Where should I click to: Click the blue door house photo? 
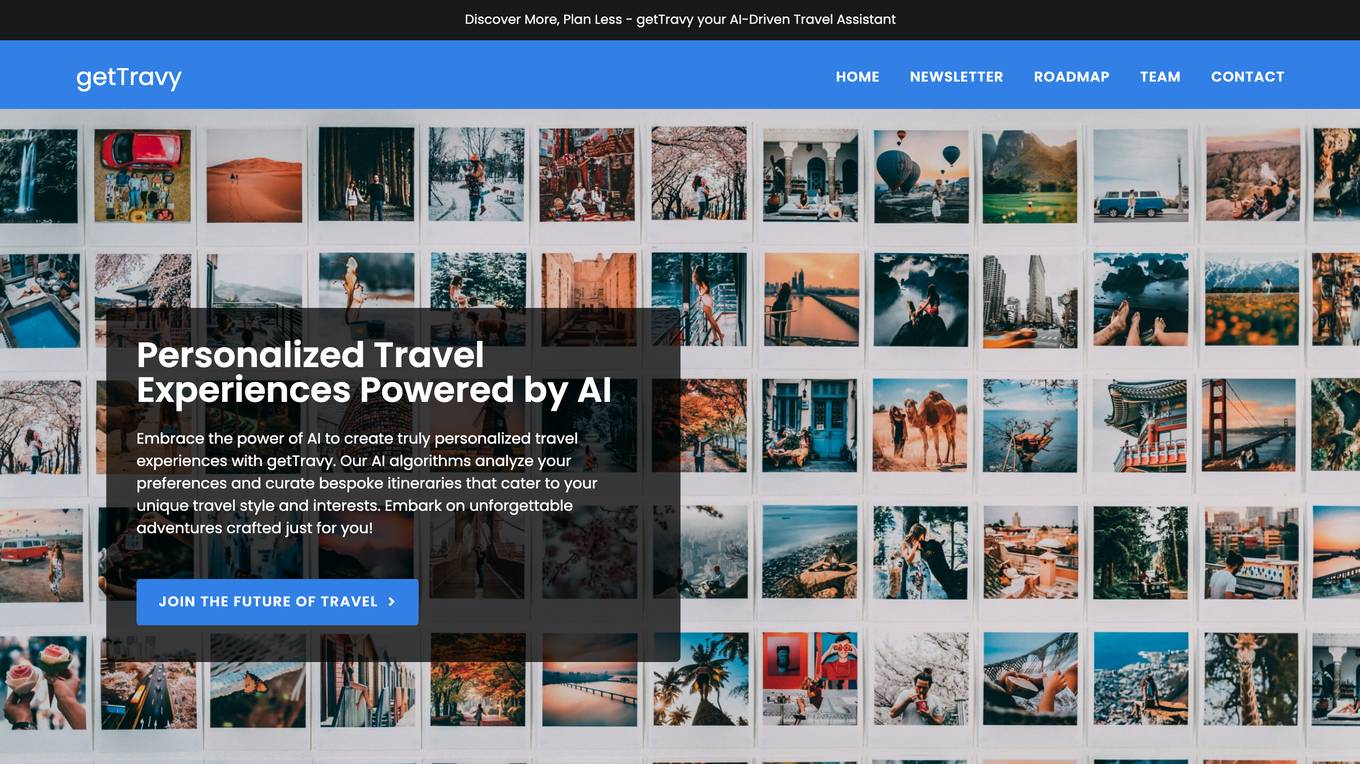810,425
